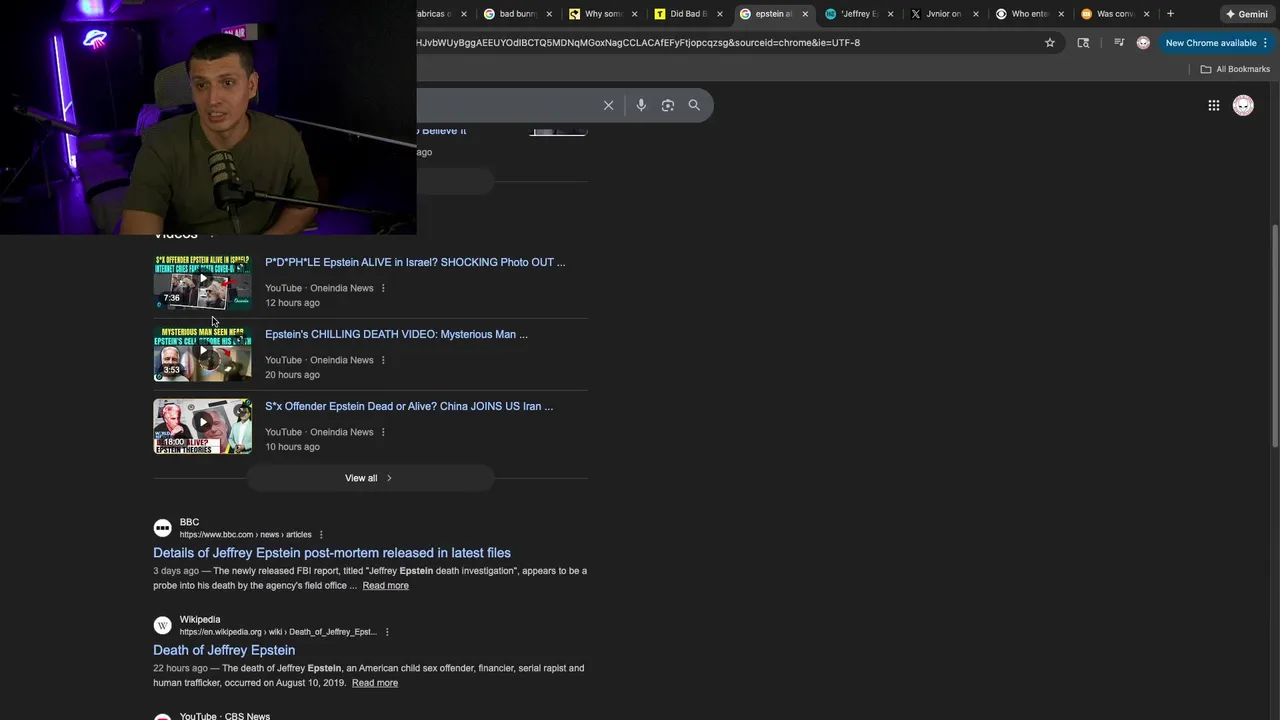Close the 'Who ente' tab
The width and height of the screenshot is (1280, 720).
(1061, 14)
